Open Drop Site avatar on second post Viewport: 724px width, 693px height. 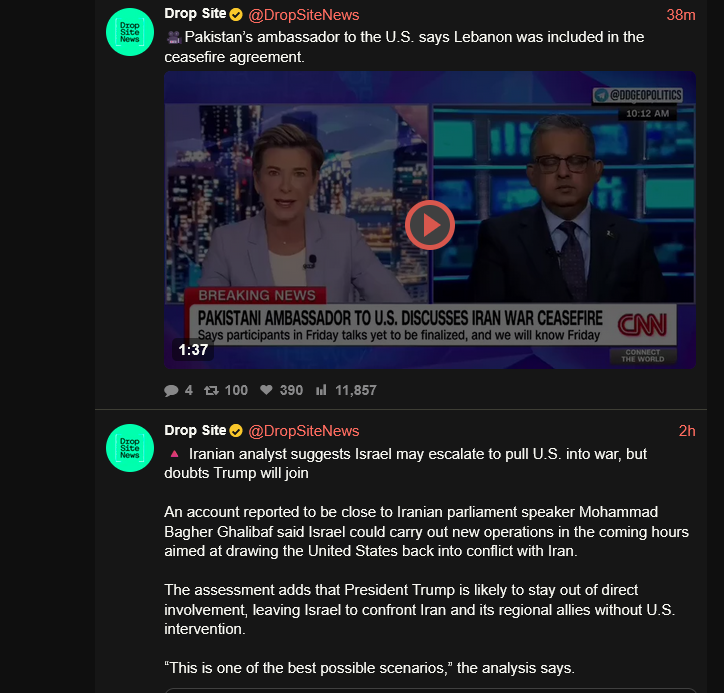[130, 448]
